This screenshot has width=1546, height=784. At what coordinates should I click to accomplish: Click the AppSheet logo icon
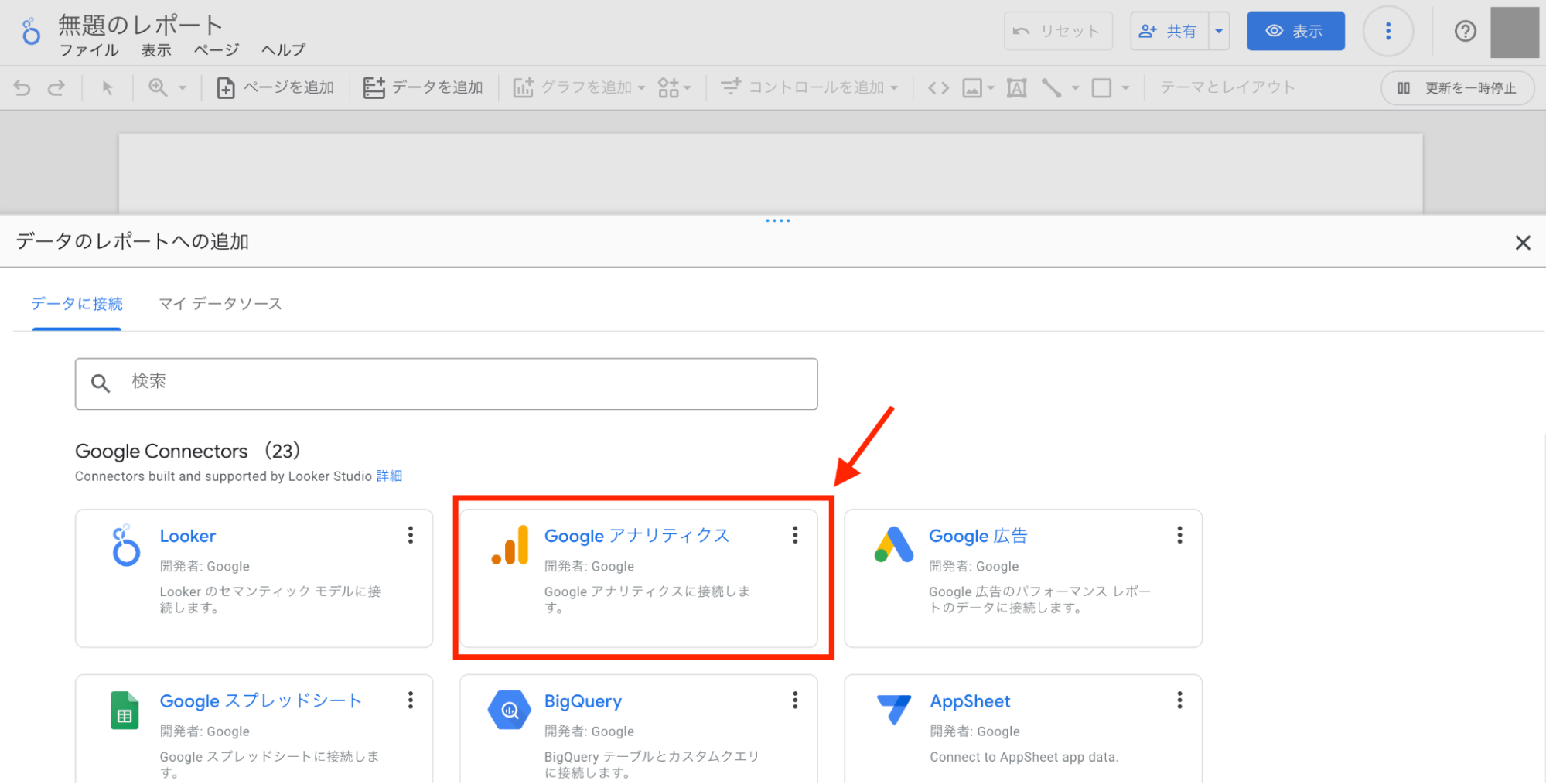click(894, 709)
